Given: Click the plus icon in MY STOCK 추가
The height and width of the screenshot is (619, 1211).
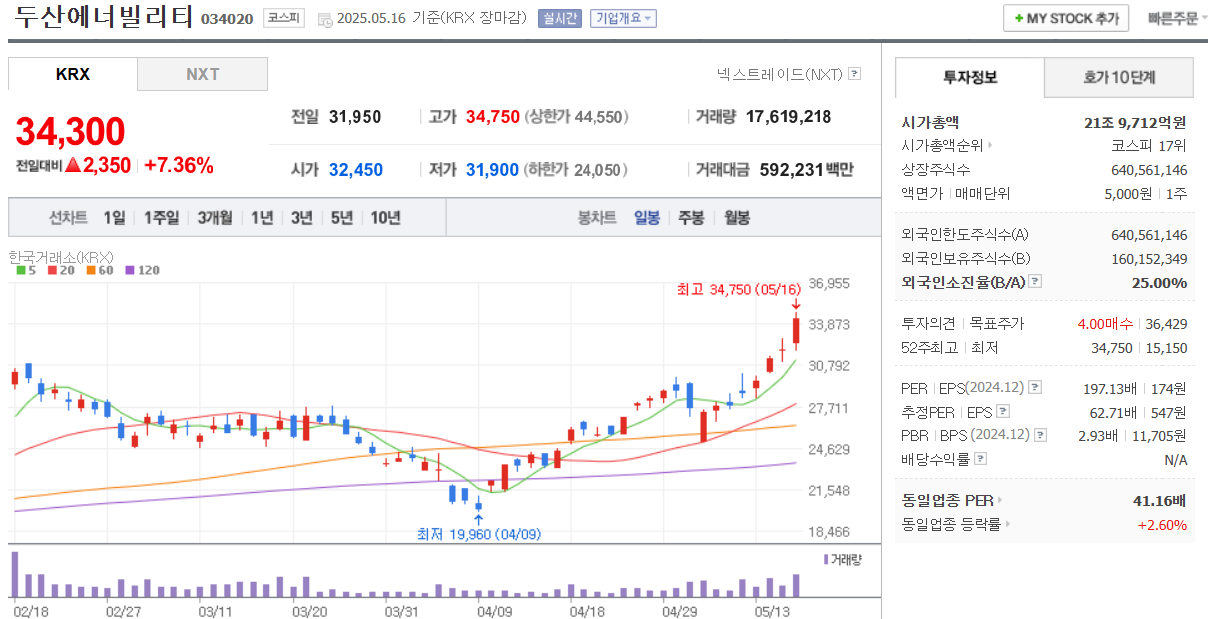Looking at the screenshot, I should point(1018,19).
